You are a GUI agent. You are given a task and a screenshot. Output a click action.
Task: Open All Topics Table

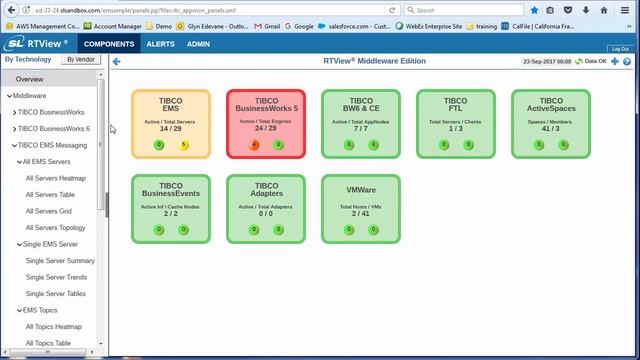pyautogui.click(x=48, y=343)
